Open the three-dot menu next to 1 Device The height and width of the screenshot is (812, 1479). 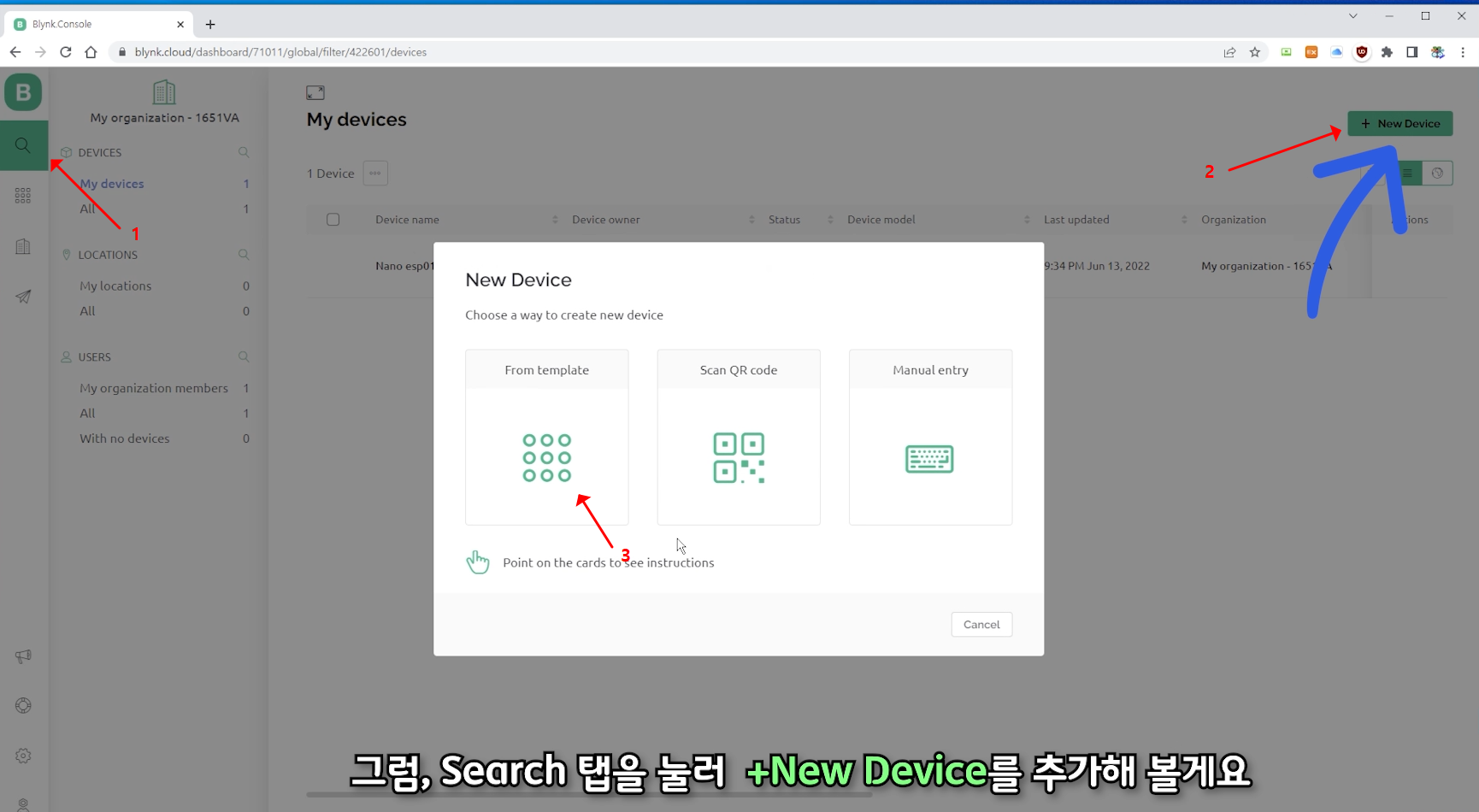point(375,174)
